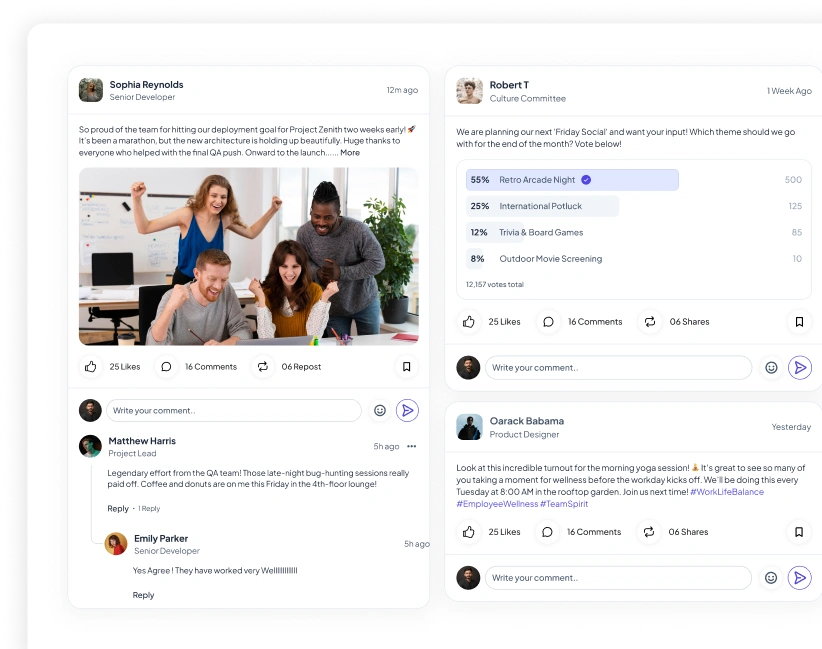Open emoji picker under Oarack Babama's post
The image size is (822, 649).
coord(771,578)
